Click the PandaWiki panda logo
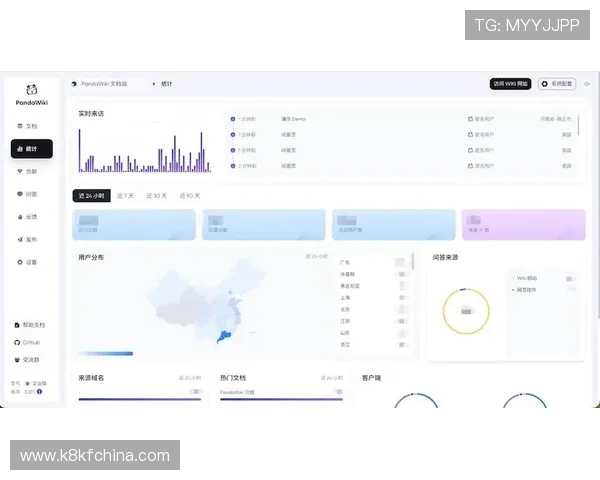This screenshot has width=600, height=480. point(32,90)
